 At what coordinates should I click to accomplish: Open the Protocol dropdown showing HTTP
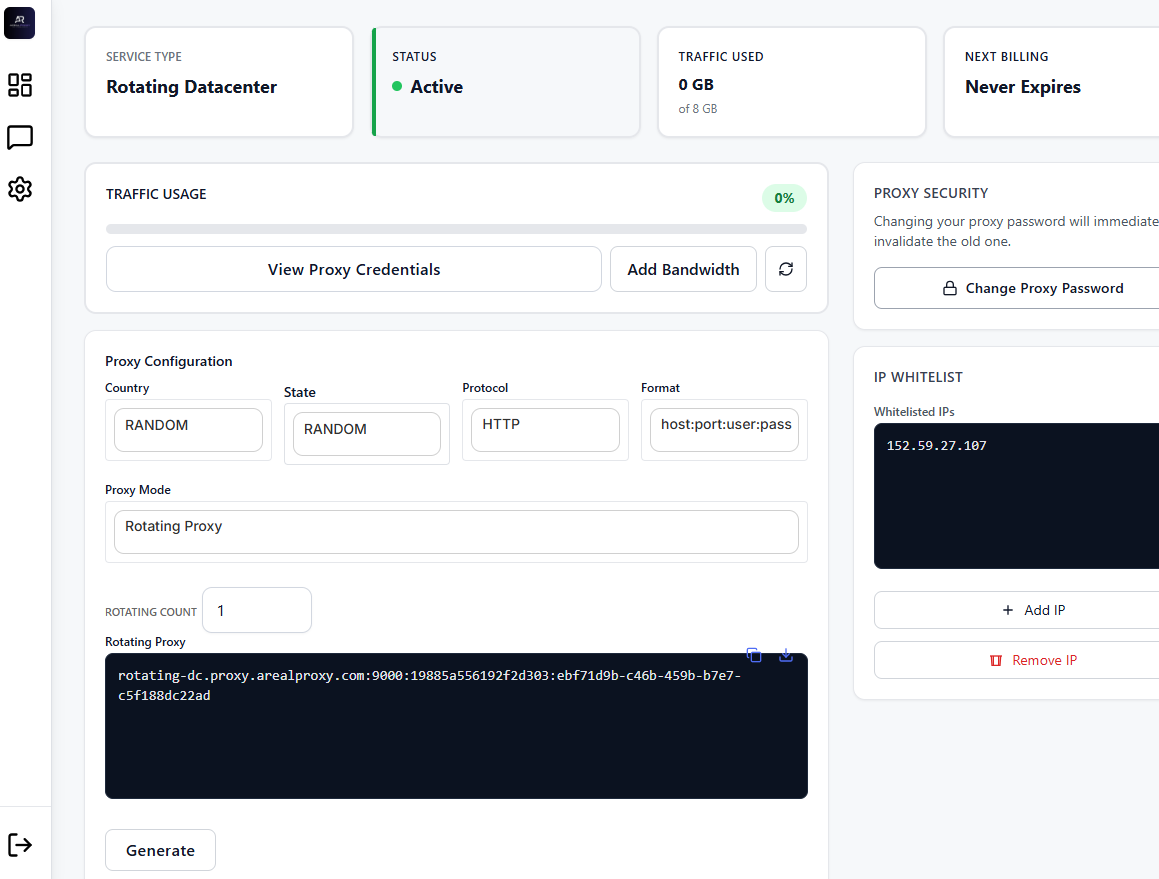coord(545,430)
